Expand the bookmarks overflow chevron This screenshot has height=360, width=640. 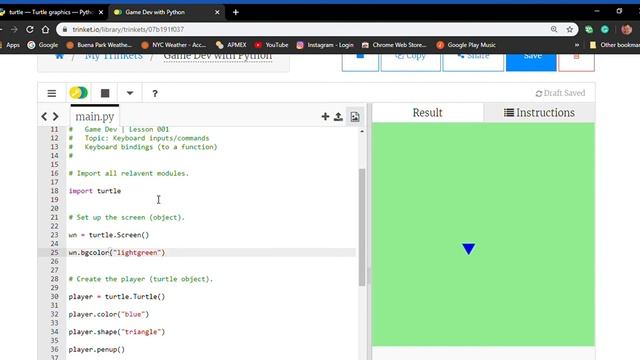pos(577,45)
